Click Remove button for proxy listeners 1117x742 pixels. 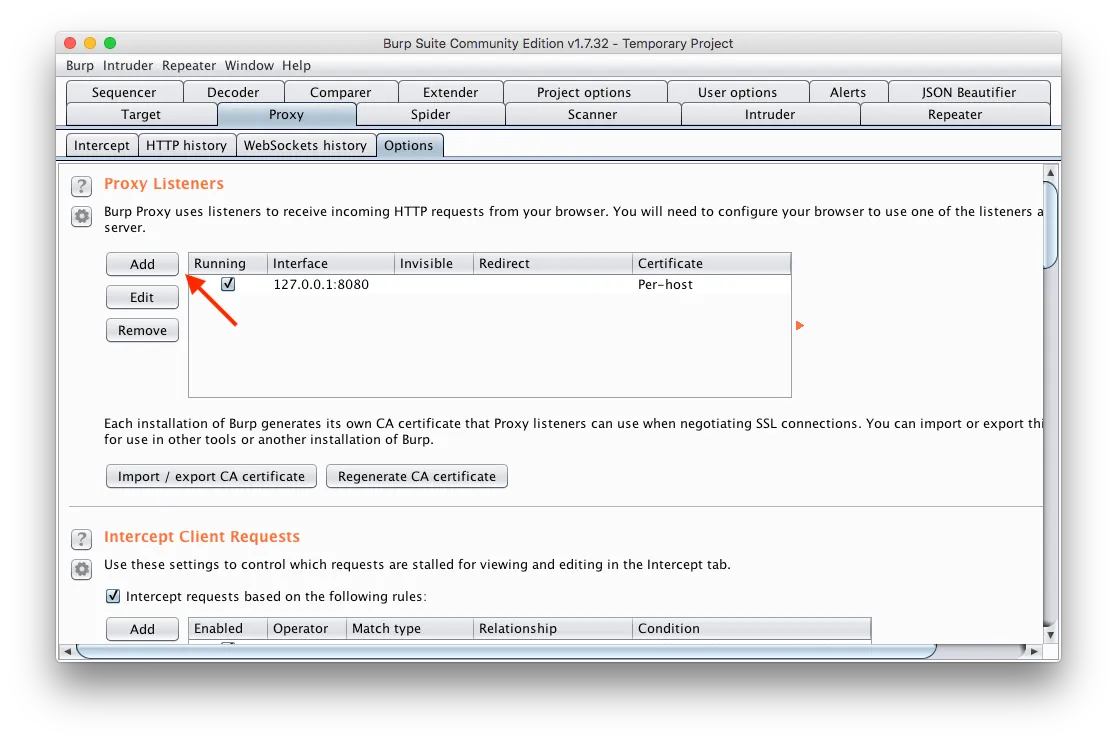click(142, 330)
